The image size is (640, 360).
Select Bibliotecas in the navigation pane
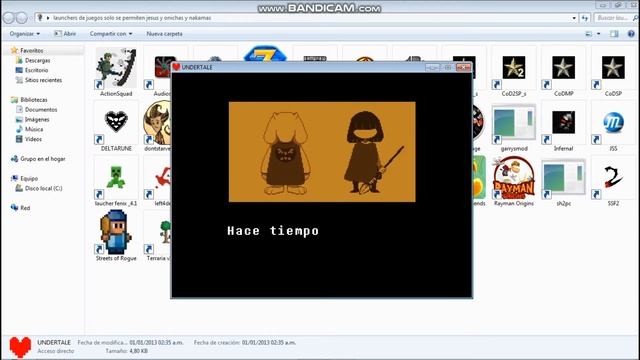[34, 100]
